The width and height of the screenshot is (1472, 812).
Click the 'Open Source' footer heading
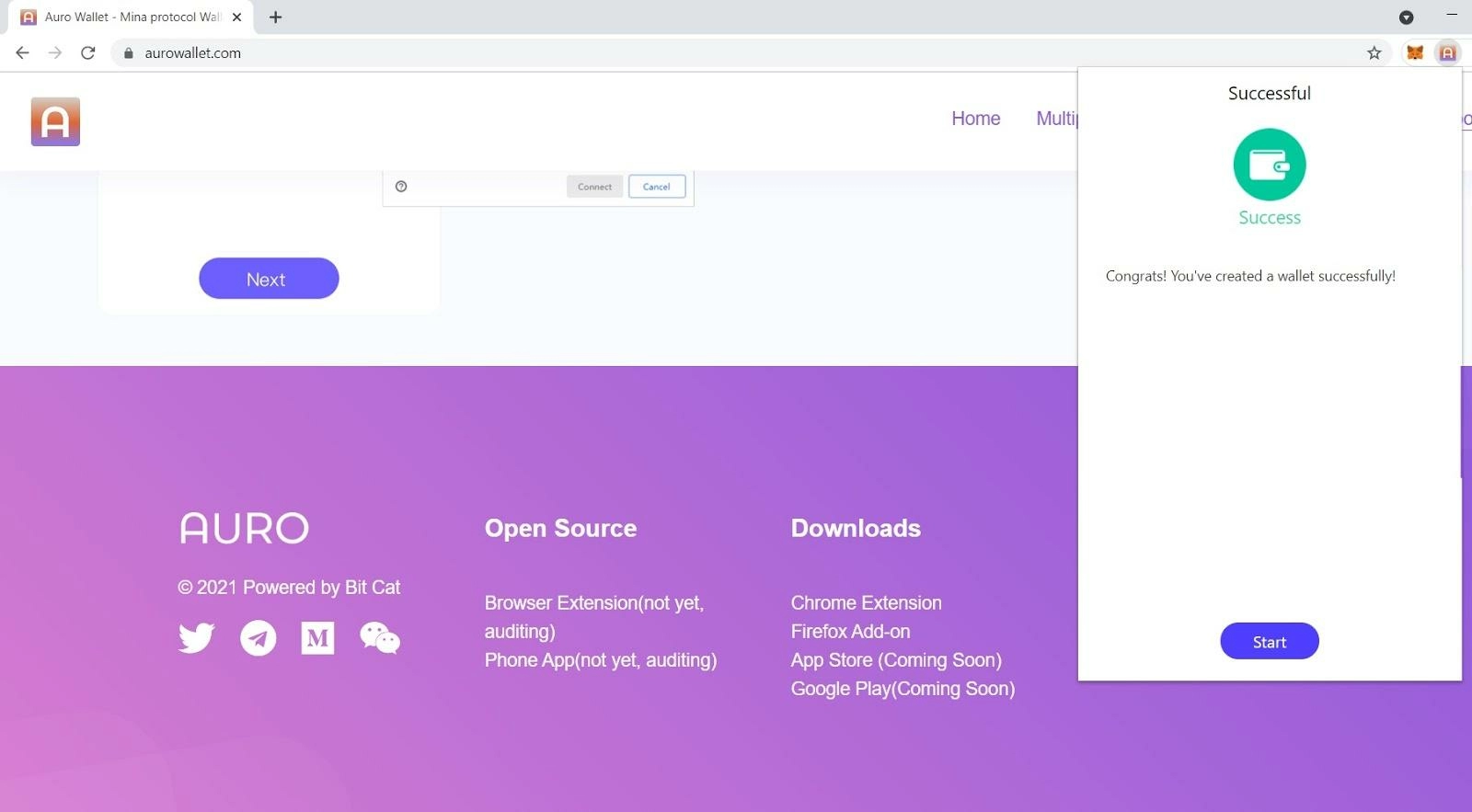click(560, 528)
